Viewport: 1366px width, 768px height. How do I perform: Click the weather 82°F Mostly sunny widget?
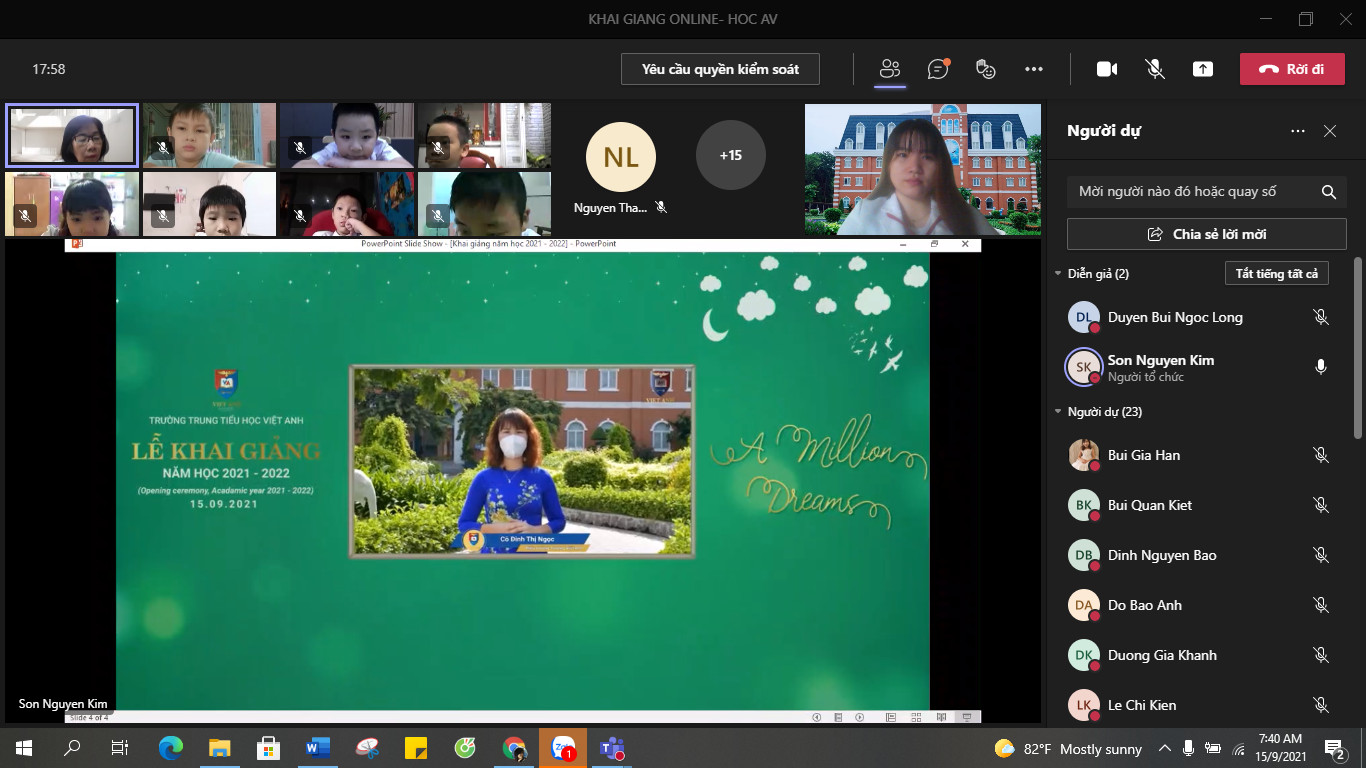point(1068,748)
